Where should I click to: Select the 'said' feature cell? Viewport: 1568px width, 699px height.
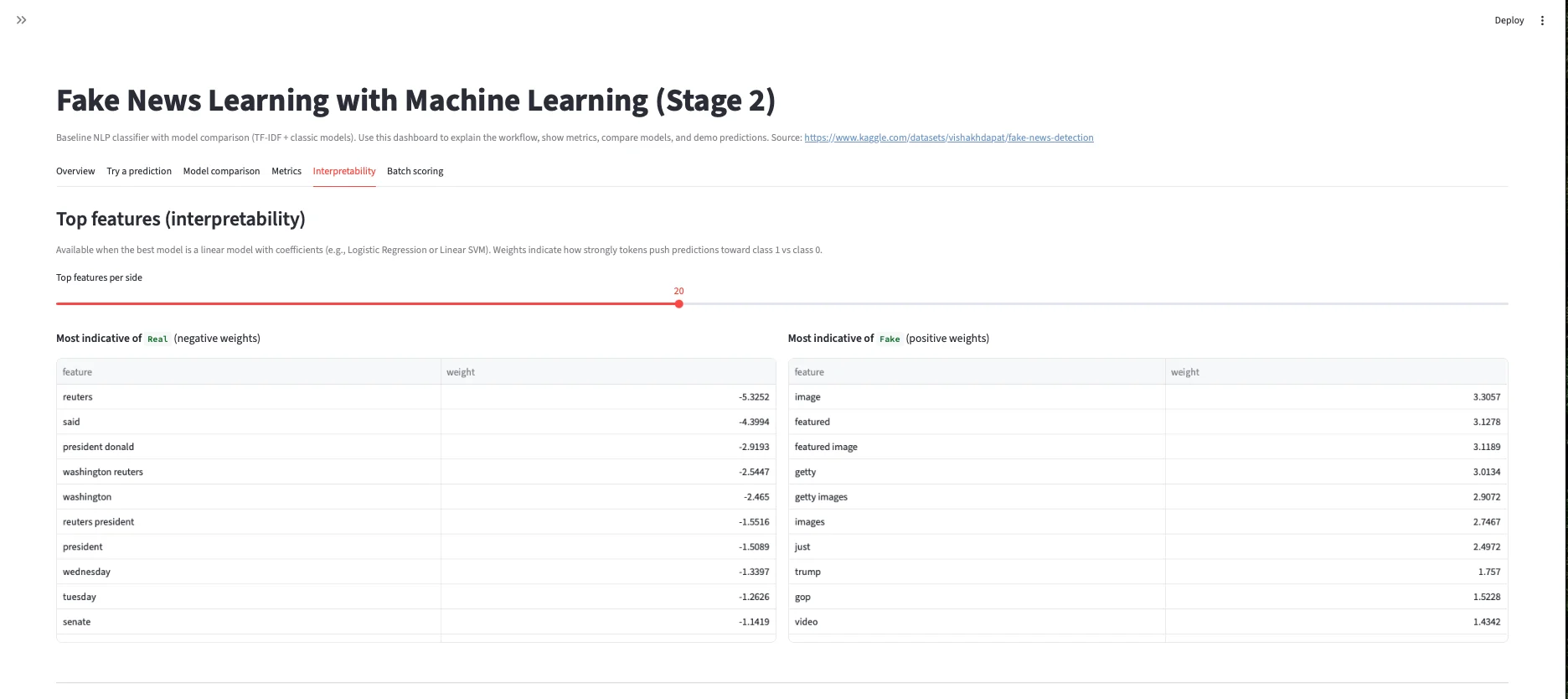point(249,422)
